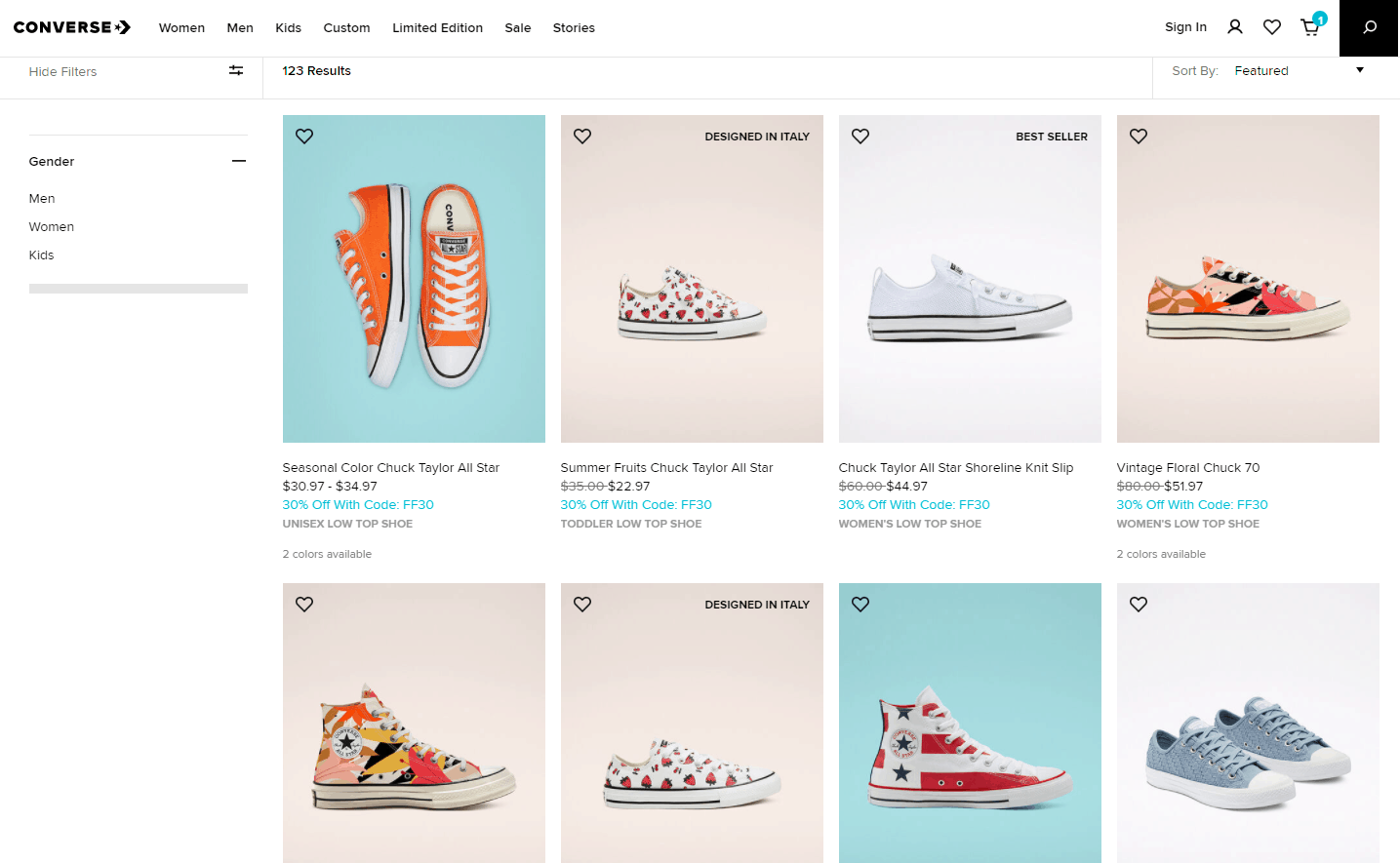Click the WOMEN'S LOW TOP SHOE label under Shoreline
Image resolution: width=1400 pixels, height=863 pixels.
910,524
